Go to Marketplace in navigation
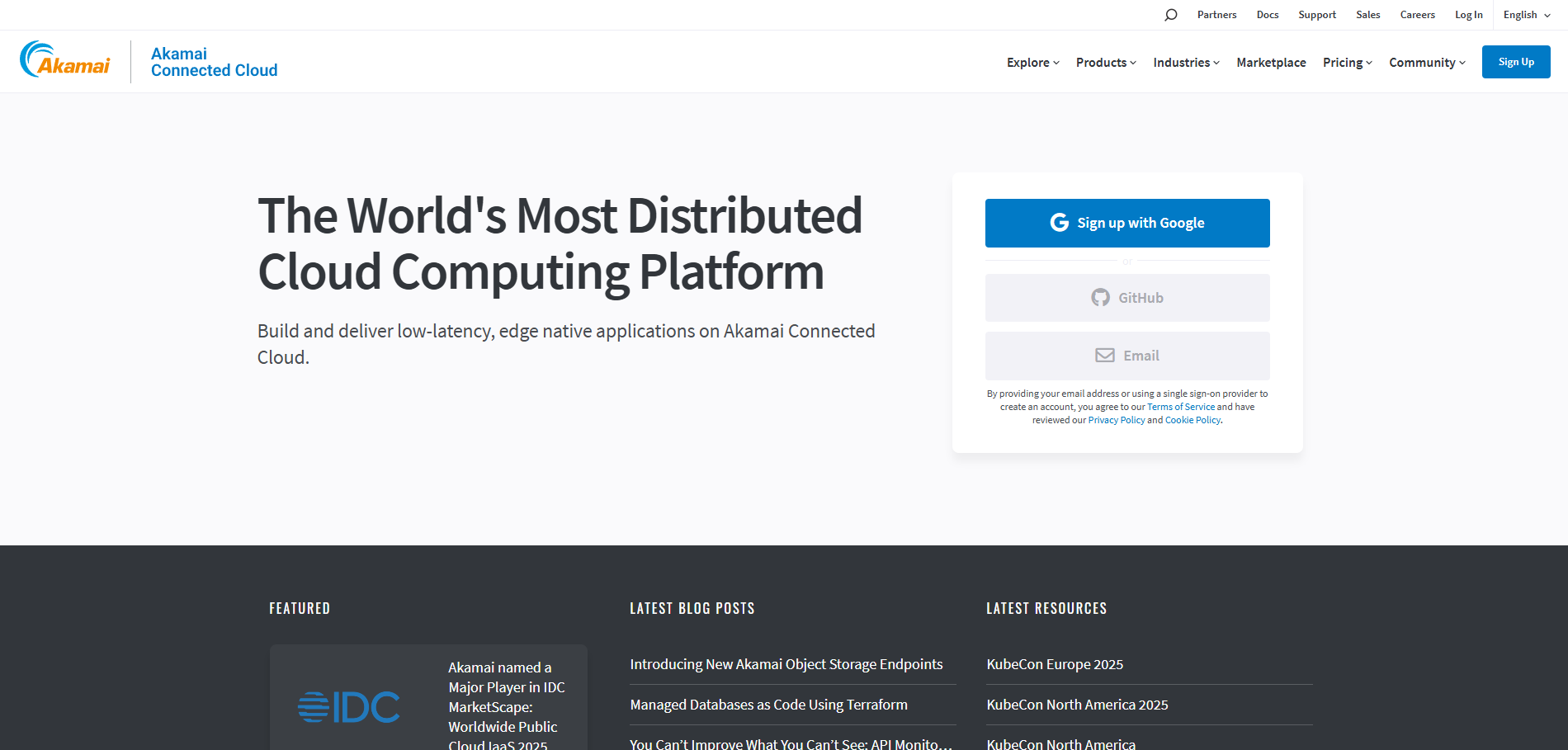 pos(1271,63)
